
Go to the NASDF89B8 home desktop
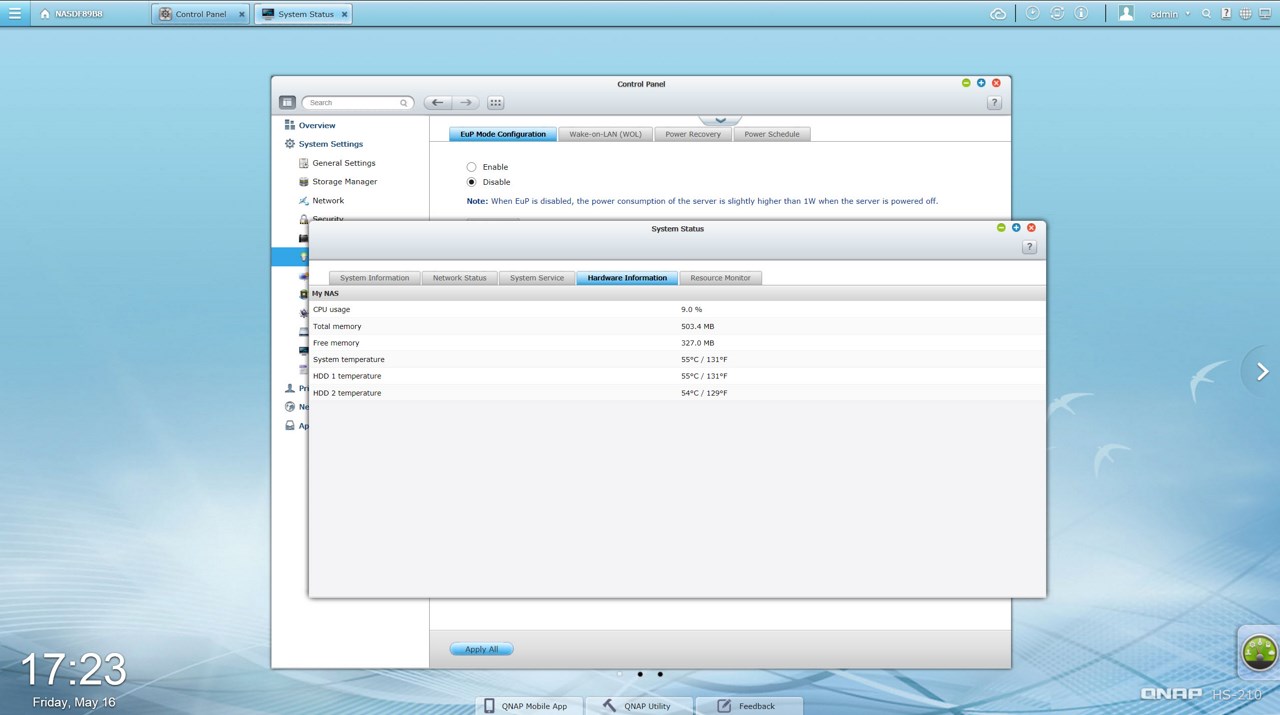click(x=72, y=14)
